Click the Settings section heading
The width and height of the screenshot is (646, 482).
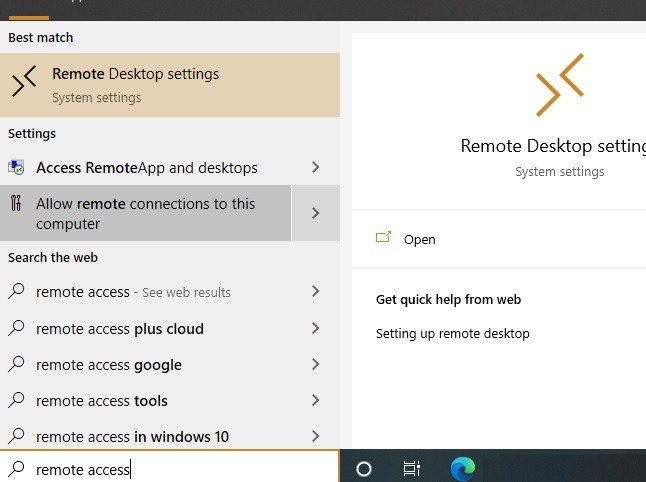(x=32, y=133)
